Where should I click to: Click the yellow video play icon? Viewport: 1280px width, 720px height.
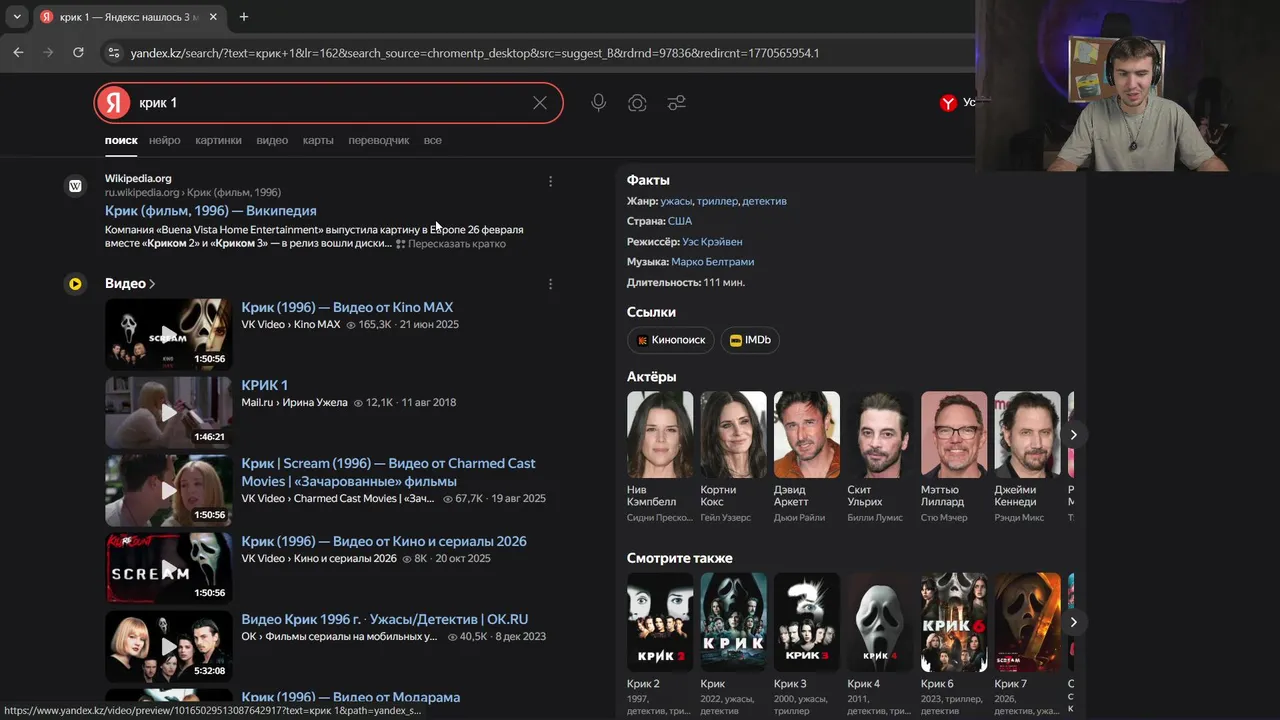pyautogui.click(x=75, y=284)
